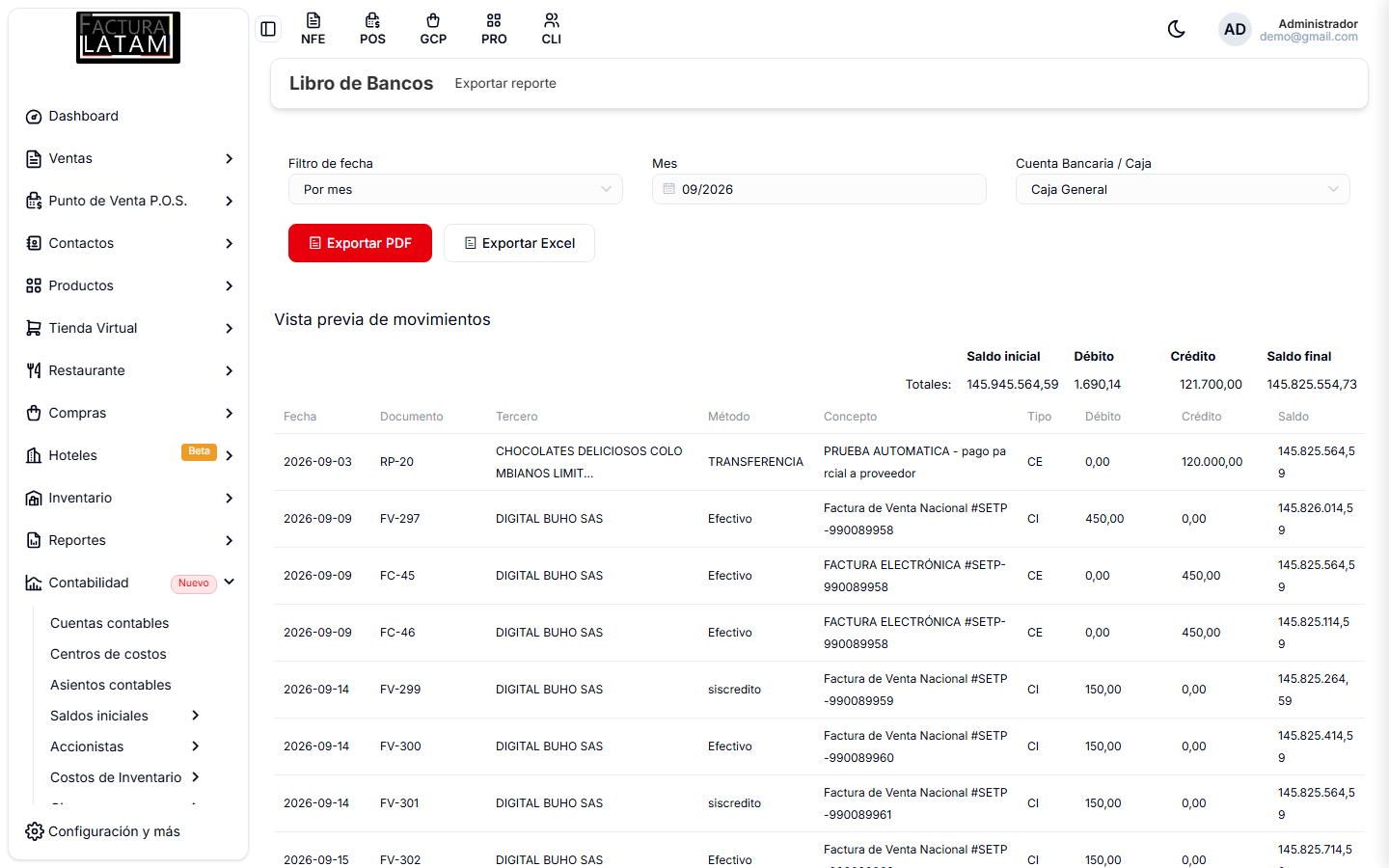Click the Inventario warehouse icon
Image resolution: width=1389 pixels, height=868 pixels.
coord(34,499)
